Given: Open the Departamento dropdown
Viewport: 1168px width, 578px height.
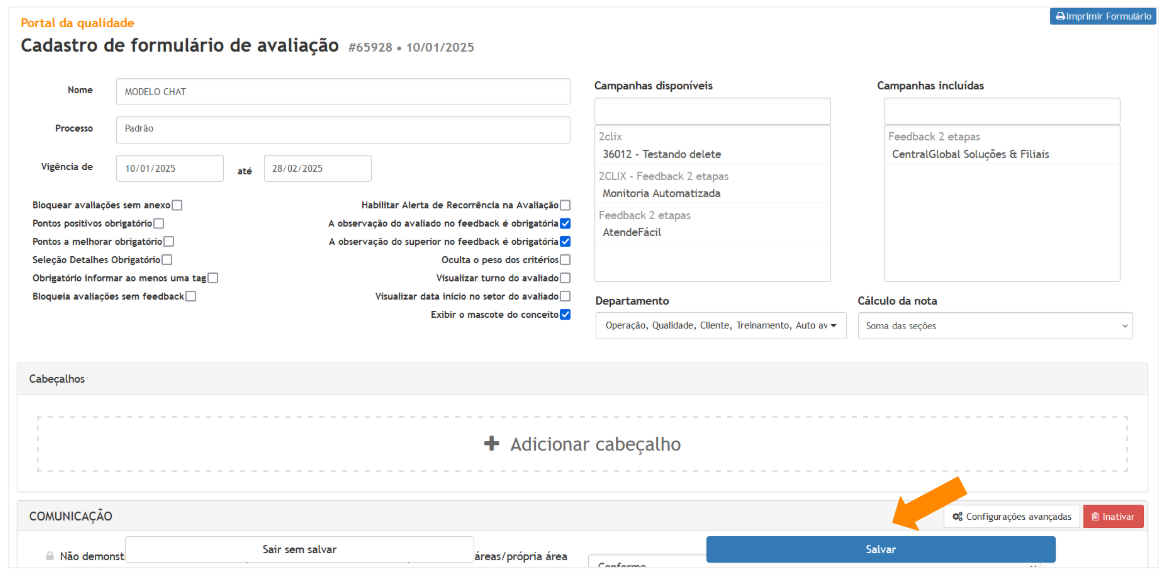Looking at the screenshot, I should tap(720, 326).
